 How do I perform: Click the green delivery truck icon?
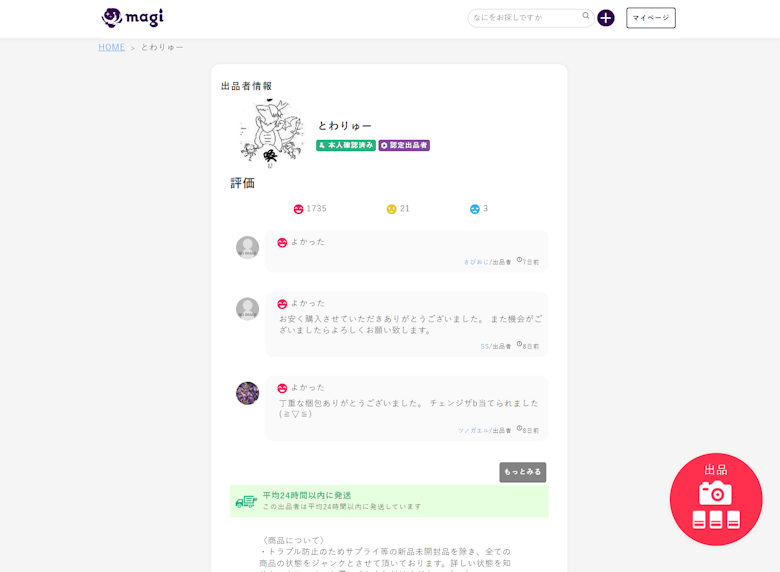(x=246, y=501)
